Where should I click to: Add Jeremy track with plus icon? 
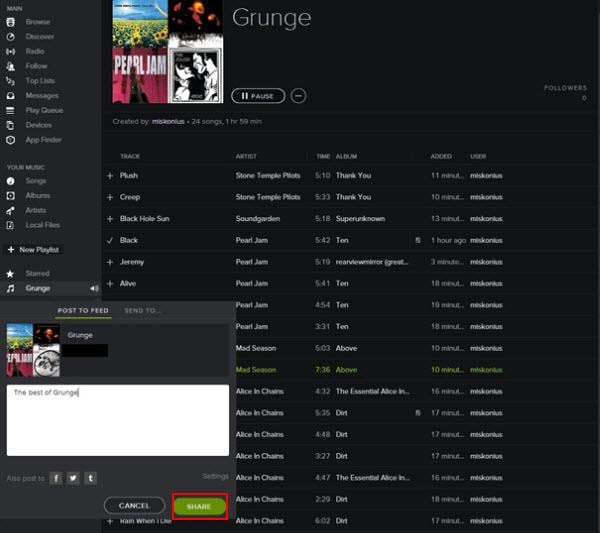click(110, 262)
